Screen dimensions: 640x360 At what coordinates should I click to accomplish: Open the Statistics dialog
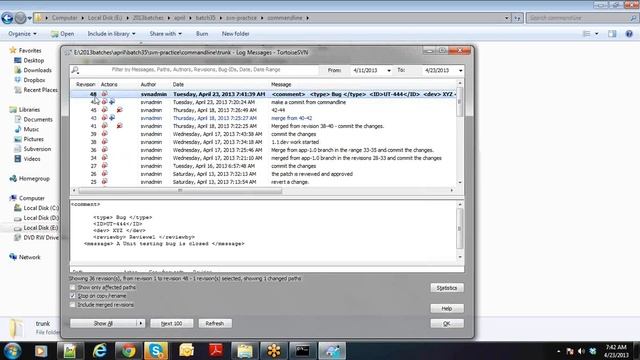tap(447, 288)
